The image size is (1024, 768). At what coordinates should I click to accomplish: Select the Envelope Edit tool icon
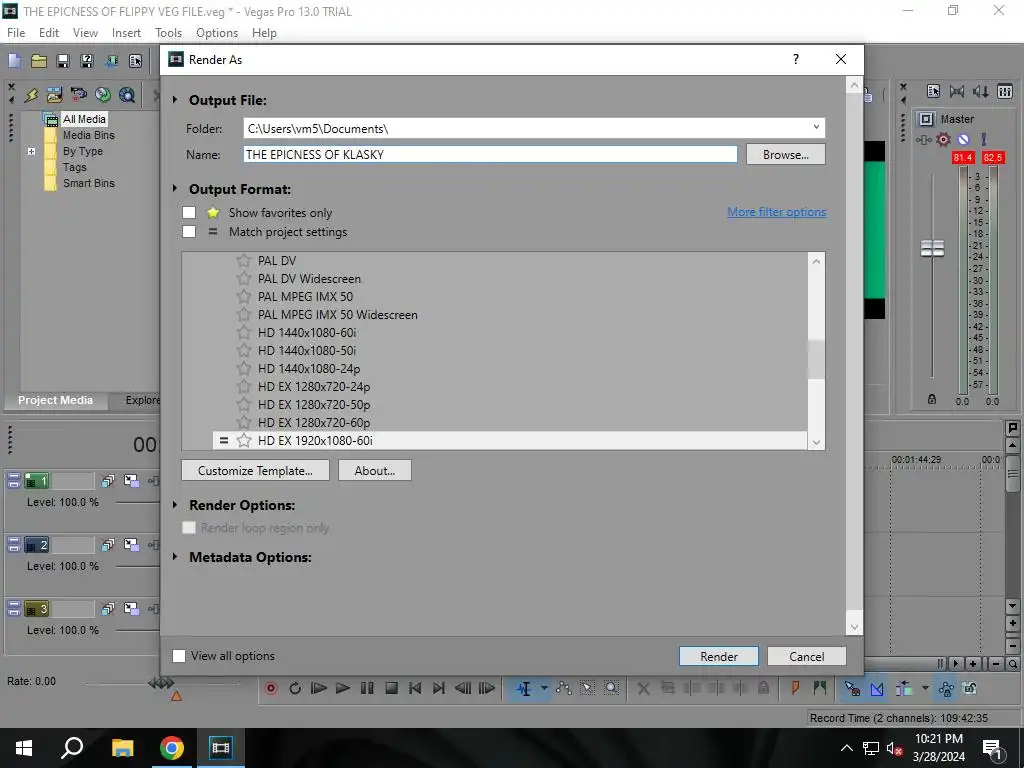(x=564, y=688)
